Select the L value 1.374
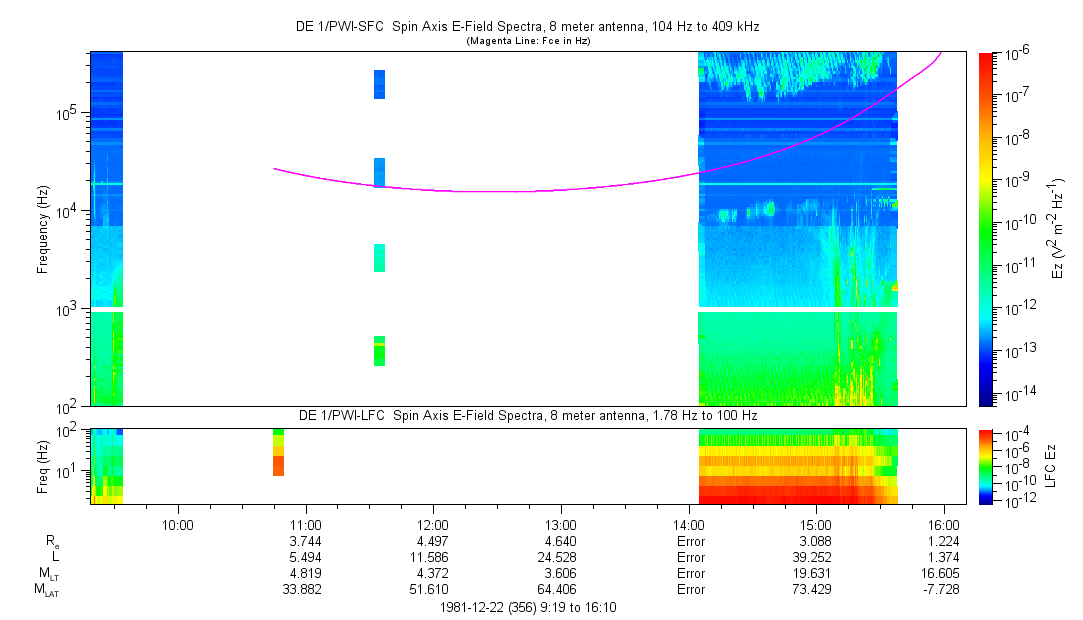 coord(943,557)
